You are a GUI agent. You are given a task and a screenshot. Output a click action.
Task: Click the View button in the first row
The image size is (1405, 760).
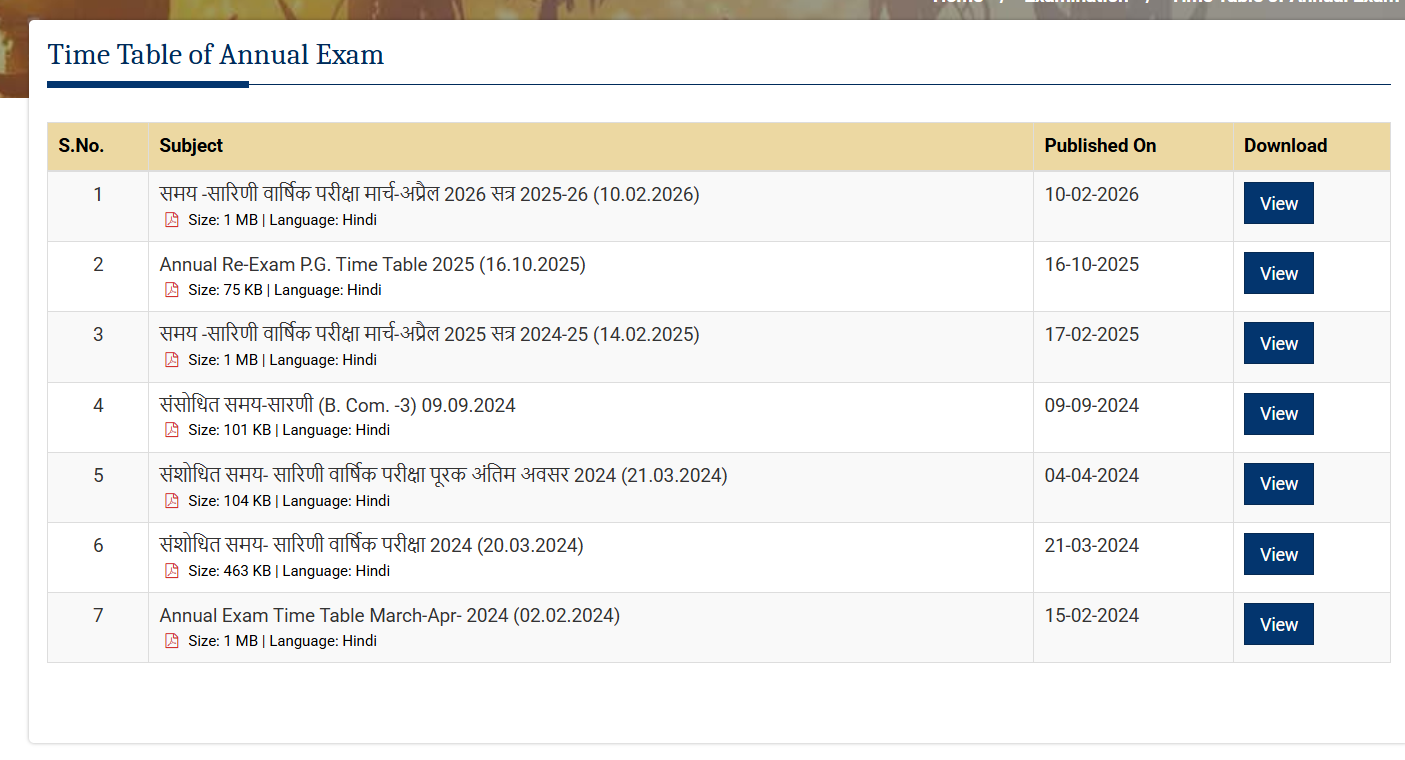coord(1278,203)
